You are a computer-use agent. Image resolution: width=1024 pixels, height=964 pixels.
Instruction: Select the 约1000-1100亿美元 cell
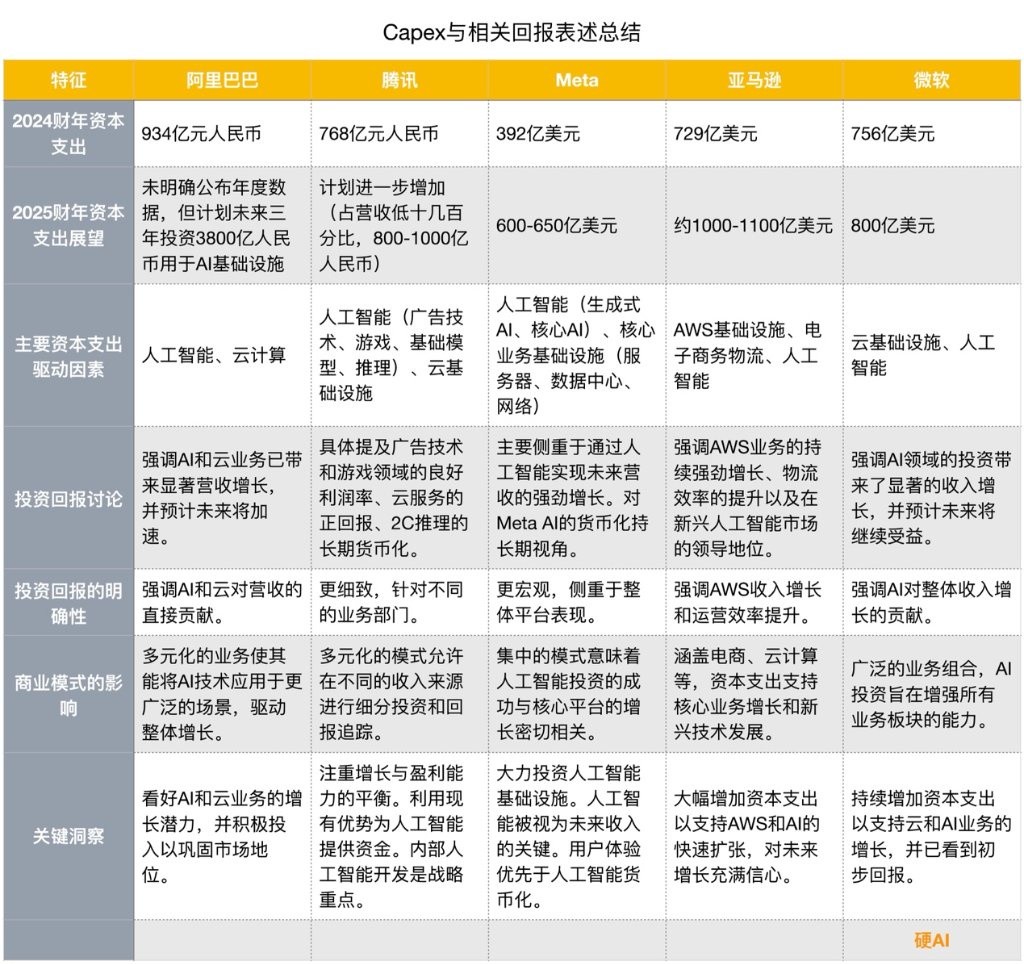pos(754,225)
